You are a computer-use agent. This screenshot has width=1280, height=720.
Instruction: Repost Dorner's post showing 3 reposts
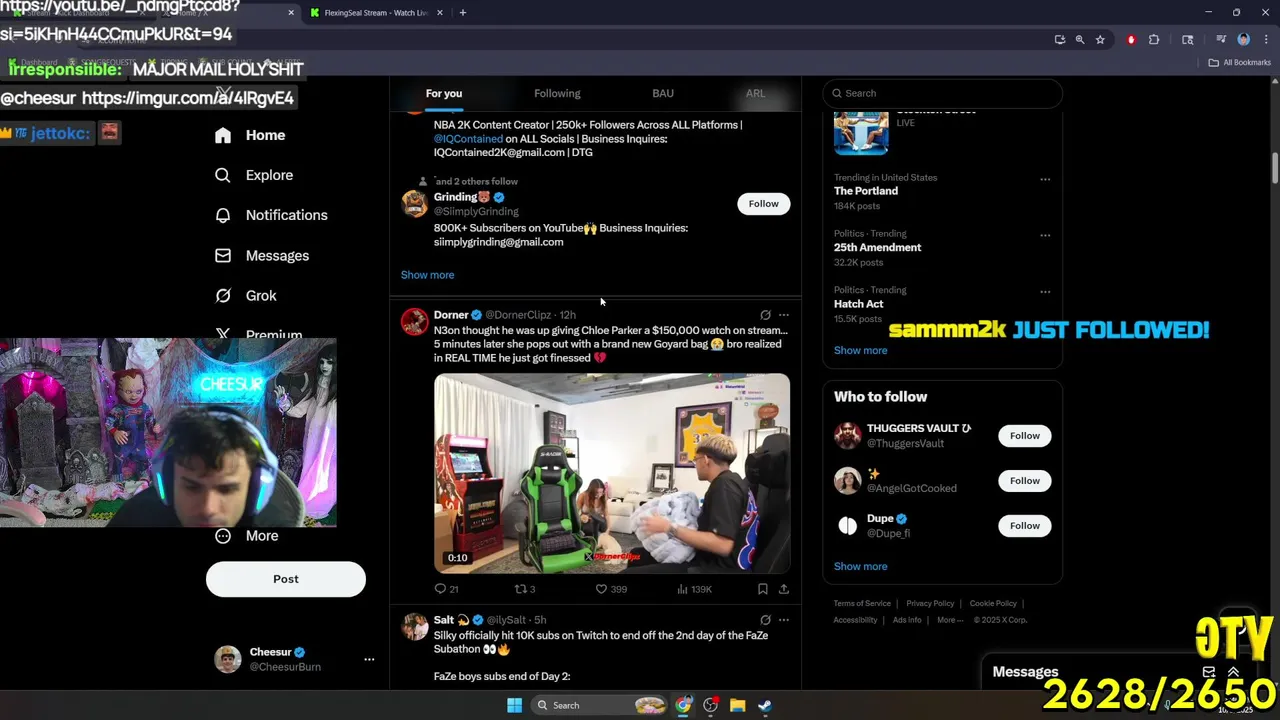pos(525,589)
